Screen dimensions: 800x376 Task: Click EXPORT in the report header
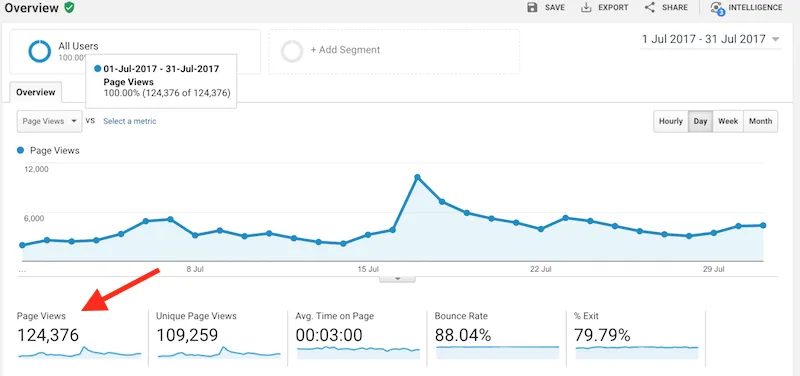click(613, 8)
